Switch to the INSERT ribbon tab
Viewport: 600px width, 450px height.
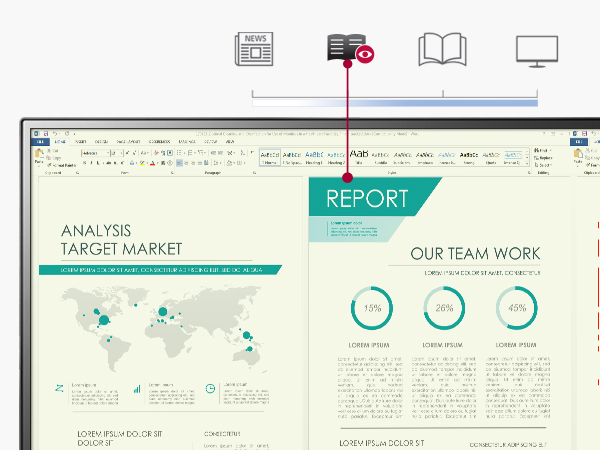80,142
